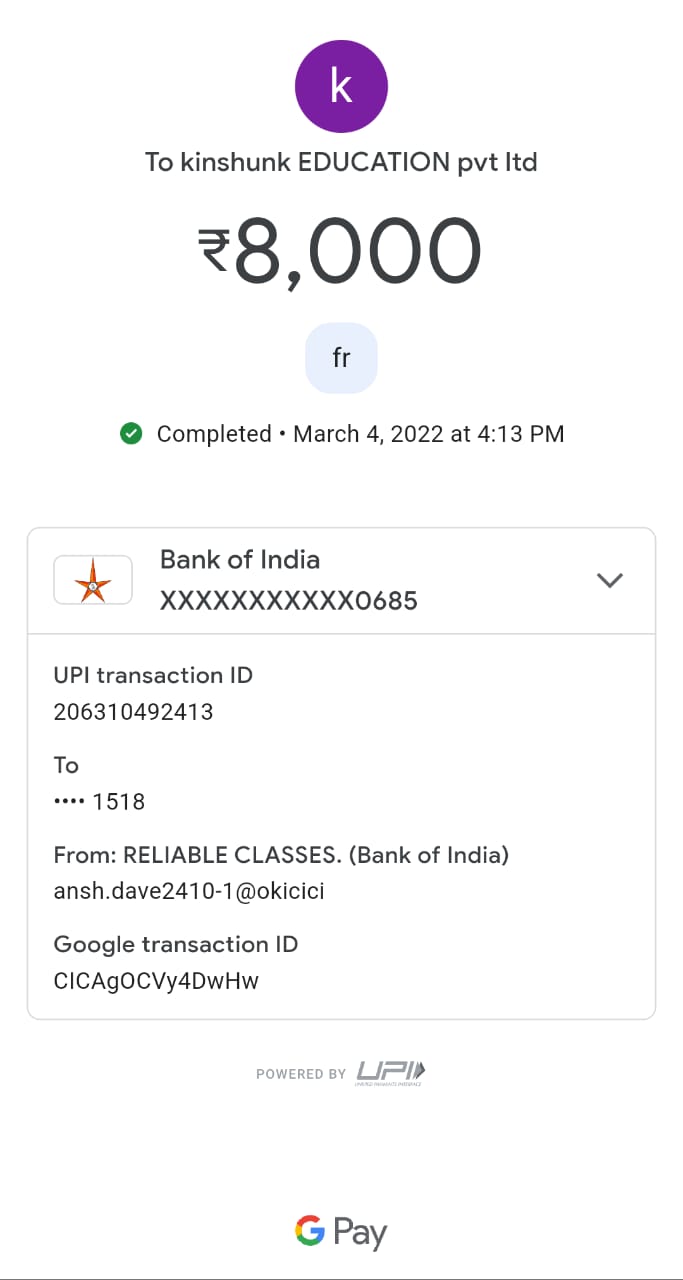
Task: Tap the Google transaction ID CICAgOCVy4DwHw
Action: (x=156, y=981)
